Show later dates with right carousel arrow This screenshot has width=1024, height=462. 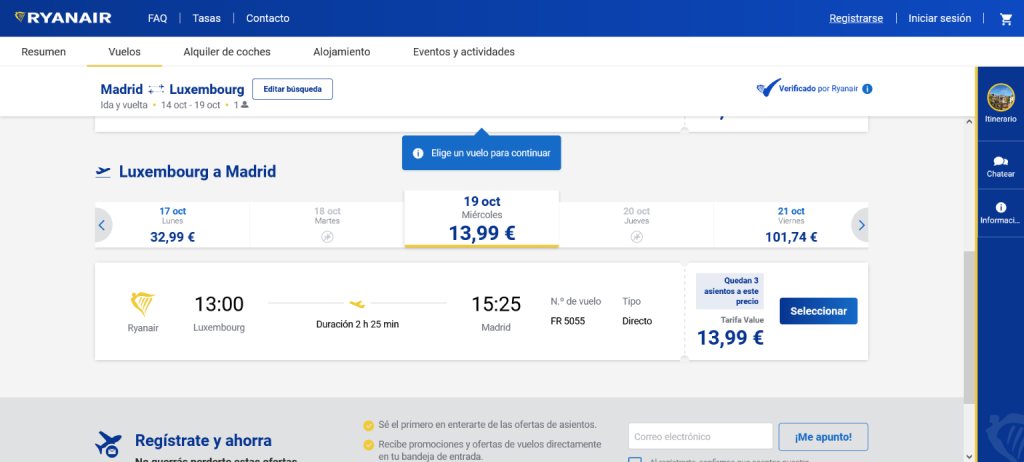(861, 225)
